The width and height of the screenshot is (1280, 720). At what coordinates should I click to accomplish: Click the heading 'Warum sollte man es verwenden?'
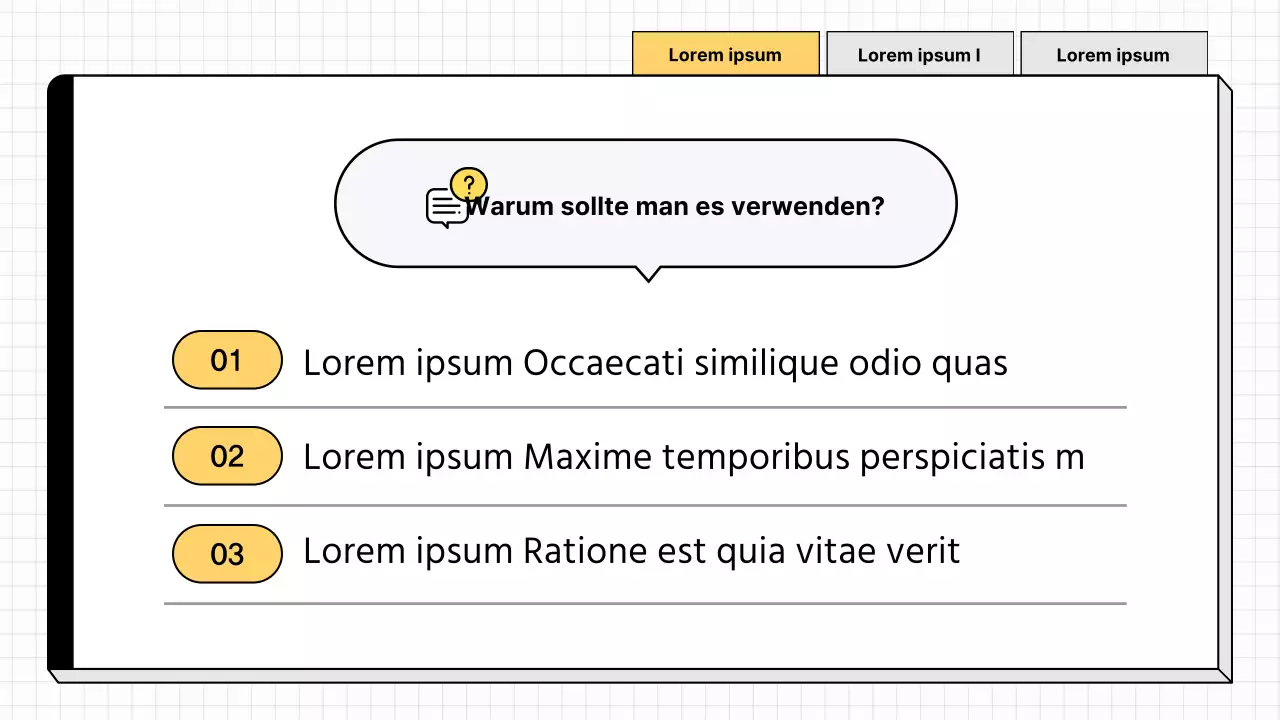click(676, 207)
